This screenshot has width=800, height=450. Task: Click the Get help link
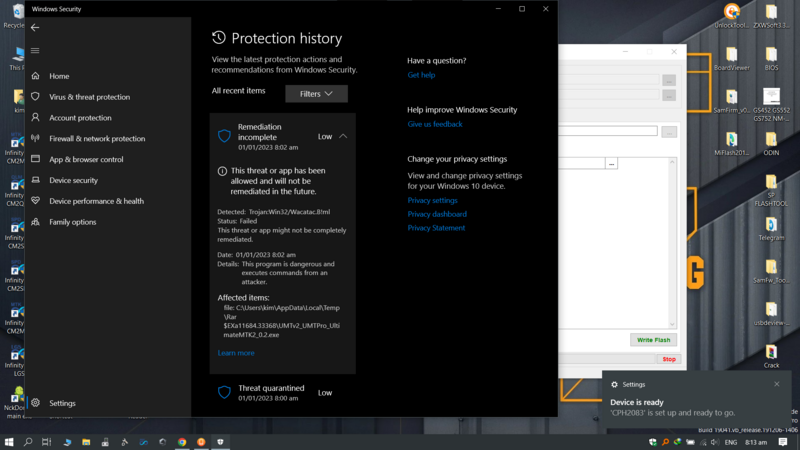[x=421, y=75]
